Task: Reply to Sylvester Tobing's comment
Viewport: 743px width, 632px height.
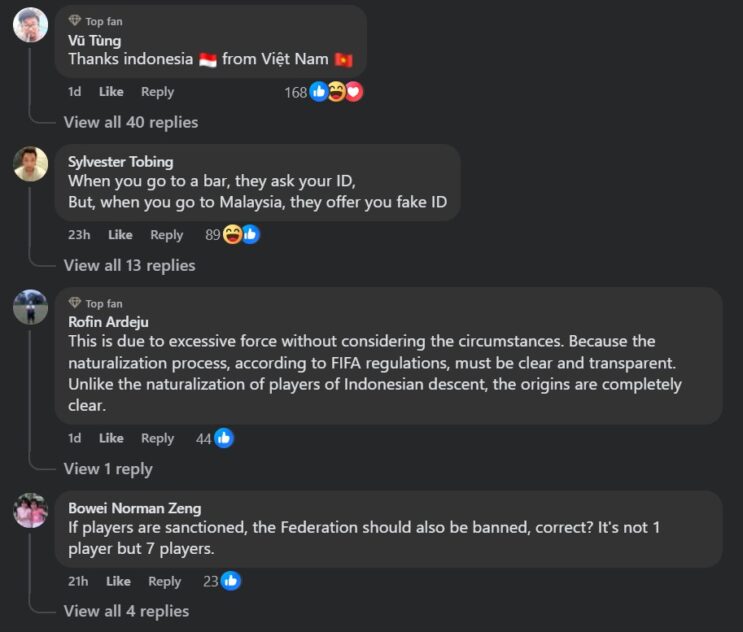Action: click(x=166, y=235)
